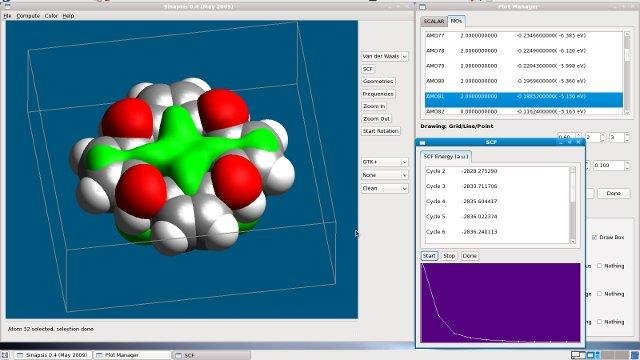Click the show desktop icon in the taskbar
The width and height of the screenshot is (640, 360).
pyautogui.click(x=4, y=355)
